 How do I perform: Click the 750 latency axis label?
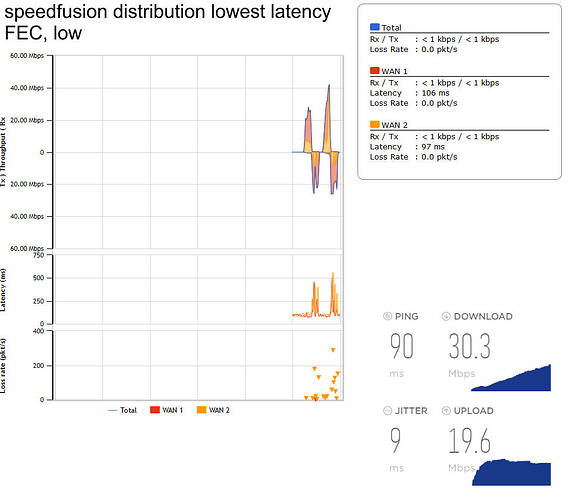pyautogui.click(x=38, y=255)
